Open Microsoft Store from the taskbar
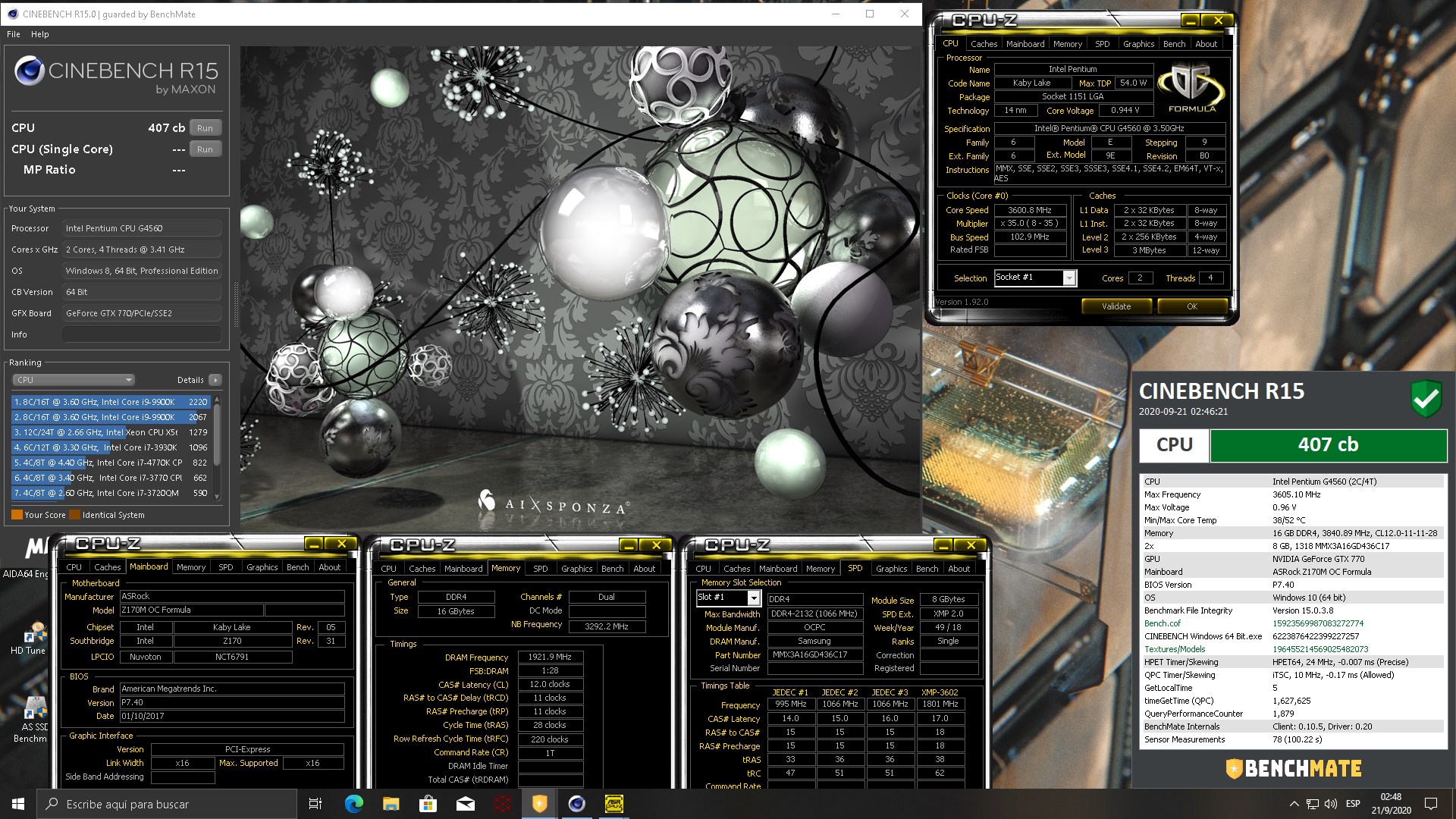This screenshot has height=819, width=1456. [x=428, y=804]
